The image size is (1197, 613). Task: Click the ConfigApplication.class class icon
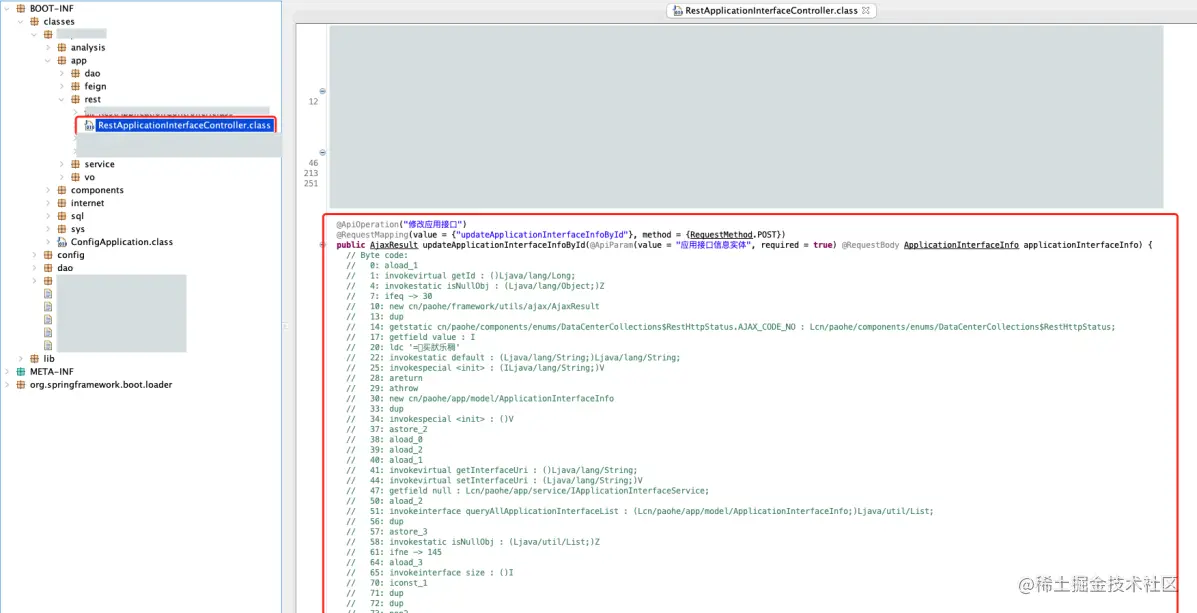60,241
